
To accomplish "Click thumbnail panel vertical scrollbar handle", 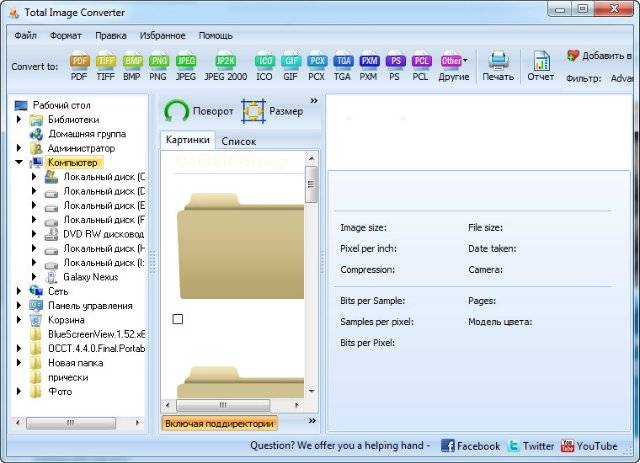I will click(311, 185).
